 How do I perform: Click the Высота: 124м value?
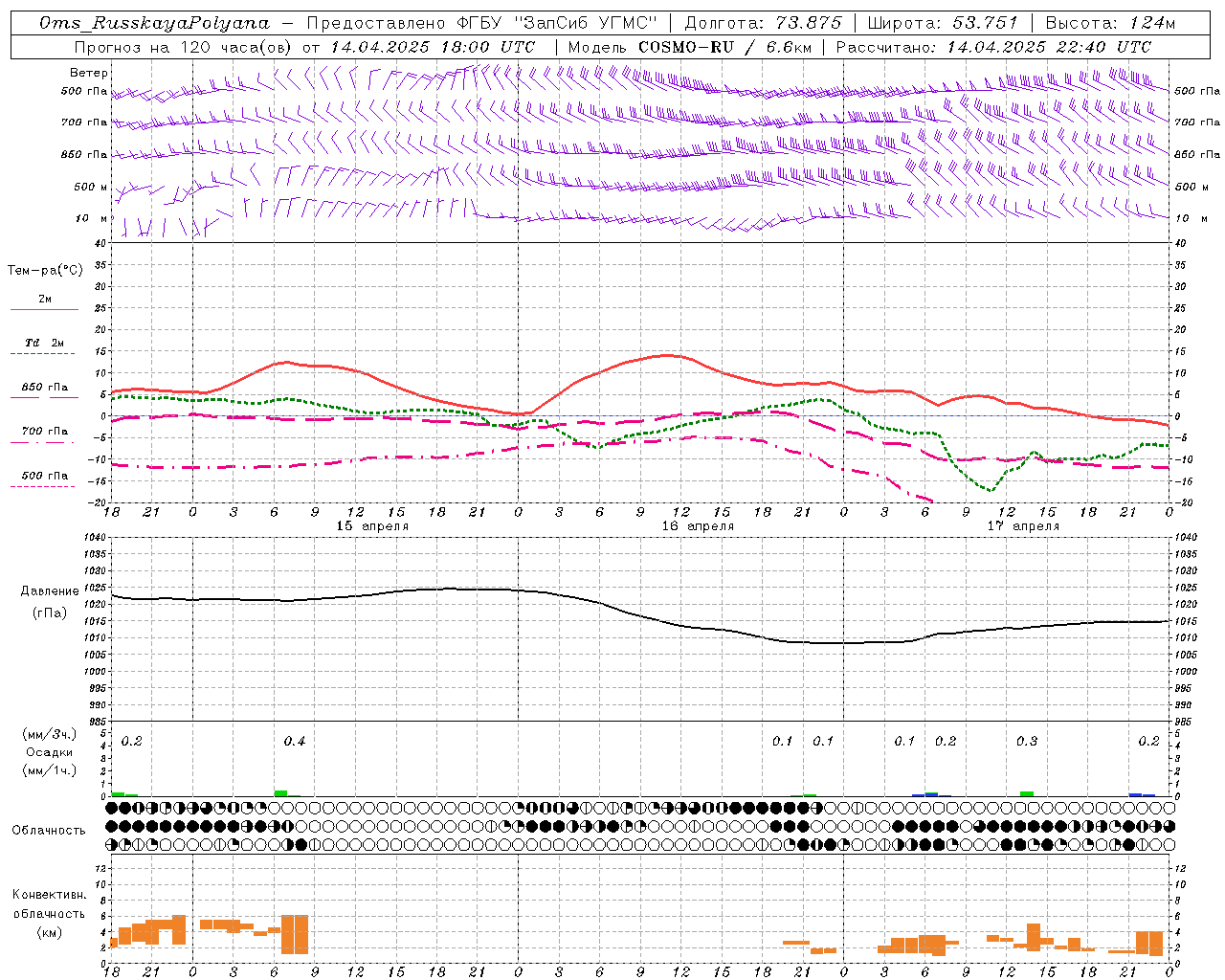pyautogui.click(x=1111, y=23)
